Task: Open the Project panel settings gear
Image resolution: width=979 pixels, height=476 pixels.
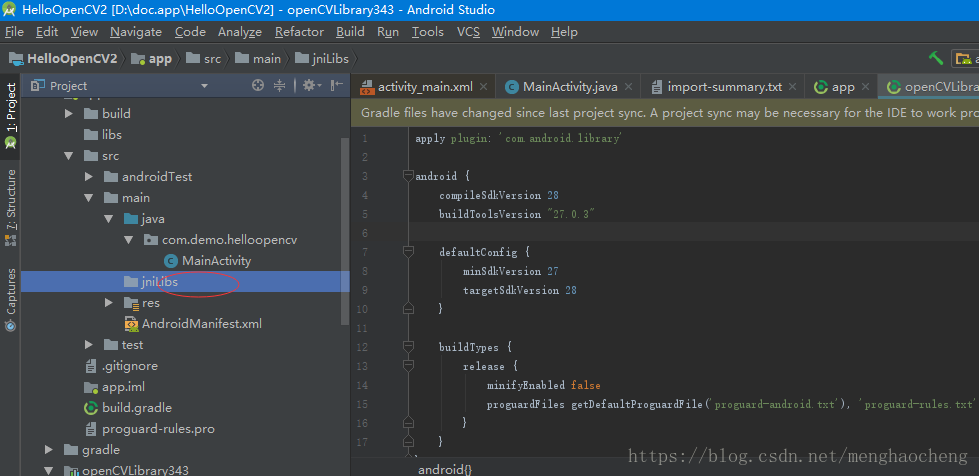Action: [311, 86]
